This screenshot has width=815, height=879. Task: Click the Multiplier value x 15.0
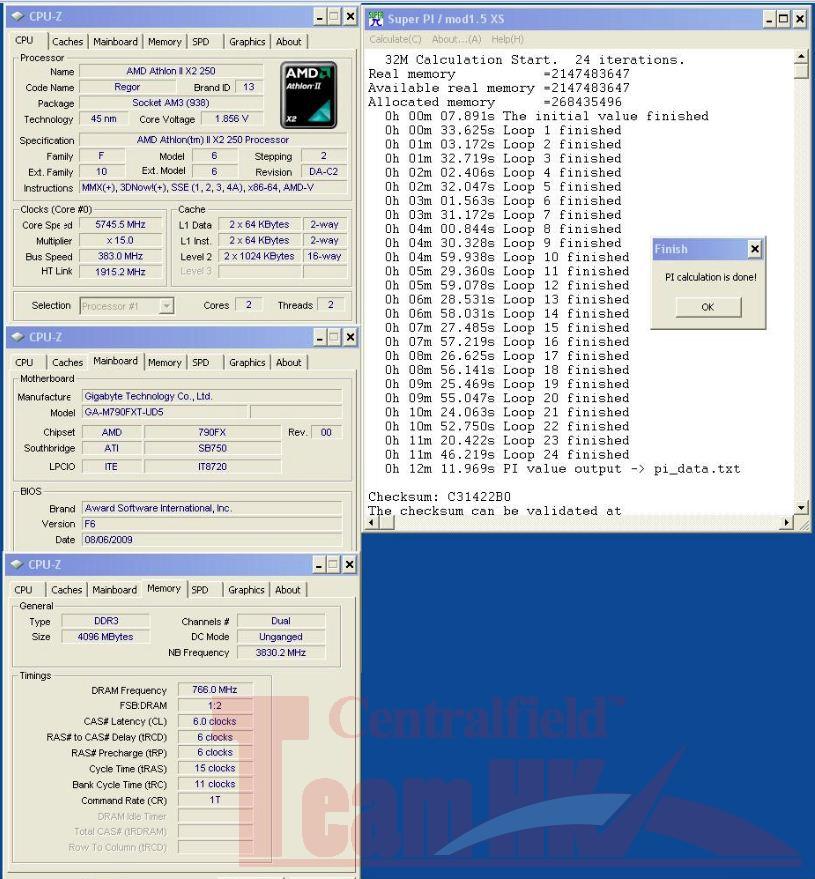coord(121,240)
